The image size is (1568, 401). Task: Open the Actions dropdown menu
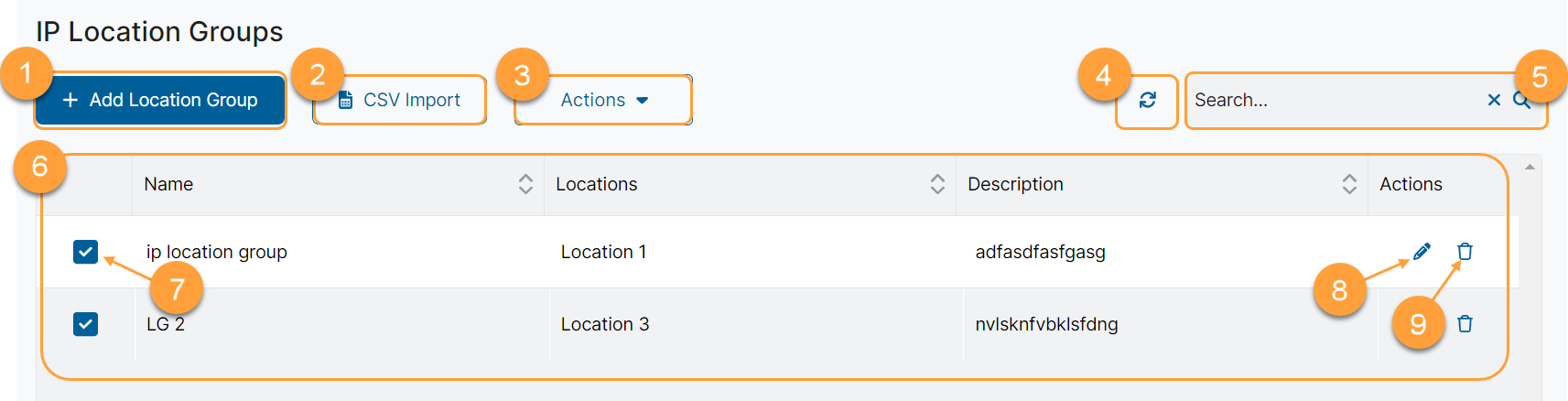pos(604,100)
